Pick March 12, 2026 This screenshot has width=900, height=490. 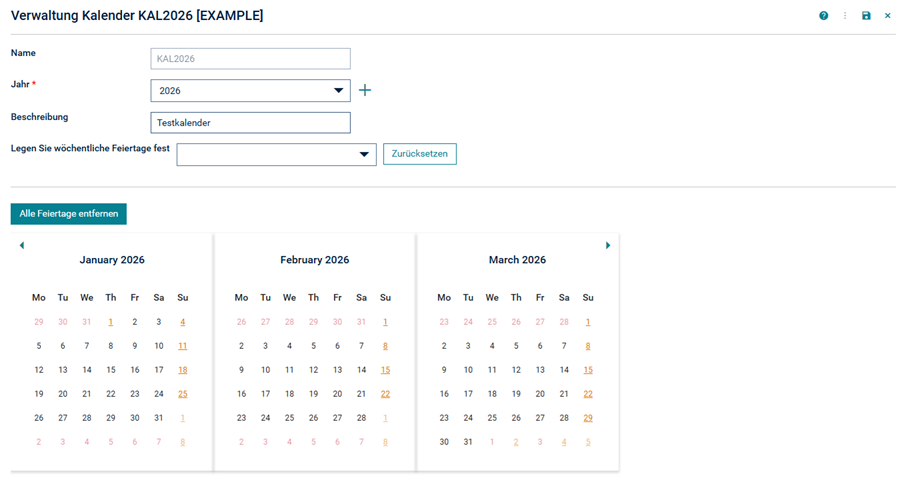pyautogui.click(x=516, y=370)
